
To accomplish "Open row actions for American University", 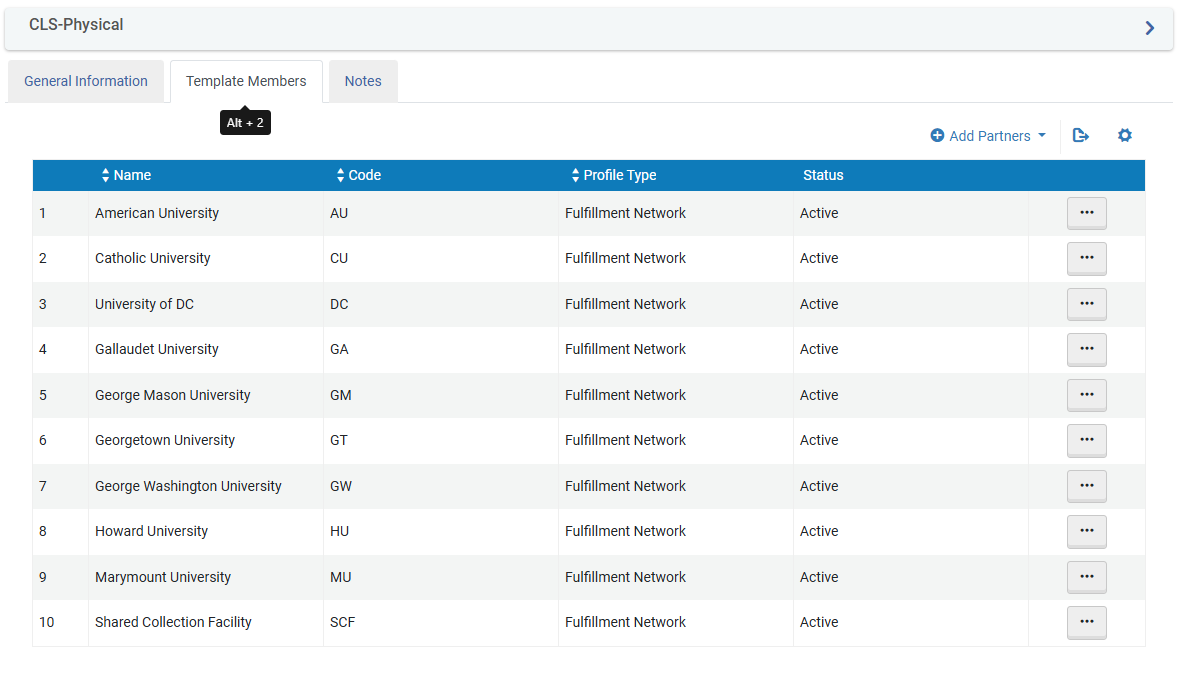I will (x=1086, y=213).
